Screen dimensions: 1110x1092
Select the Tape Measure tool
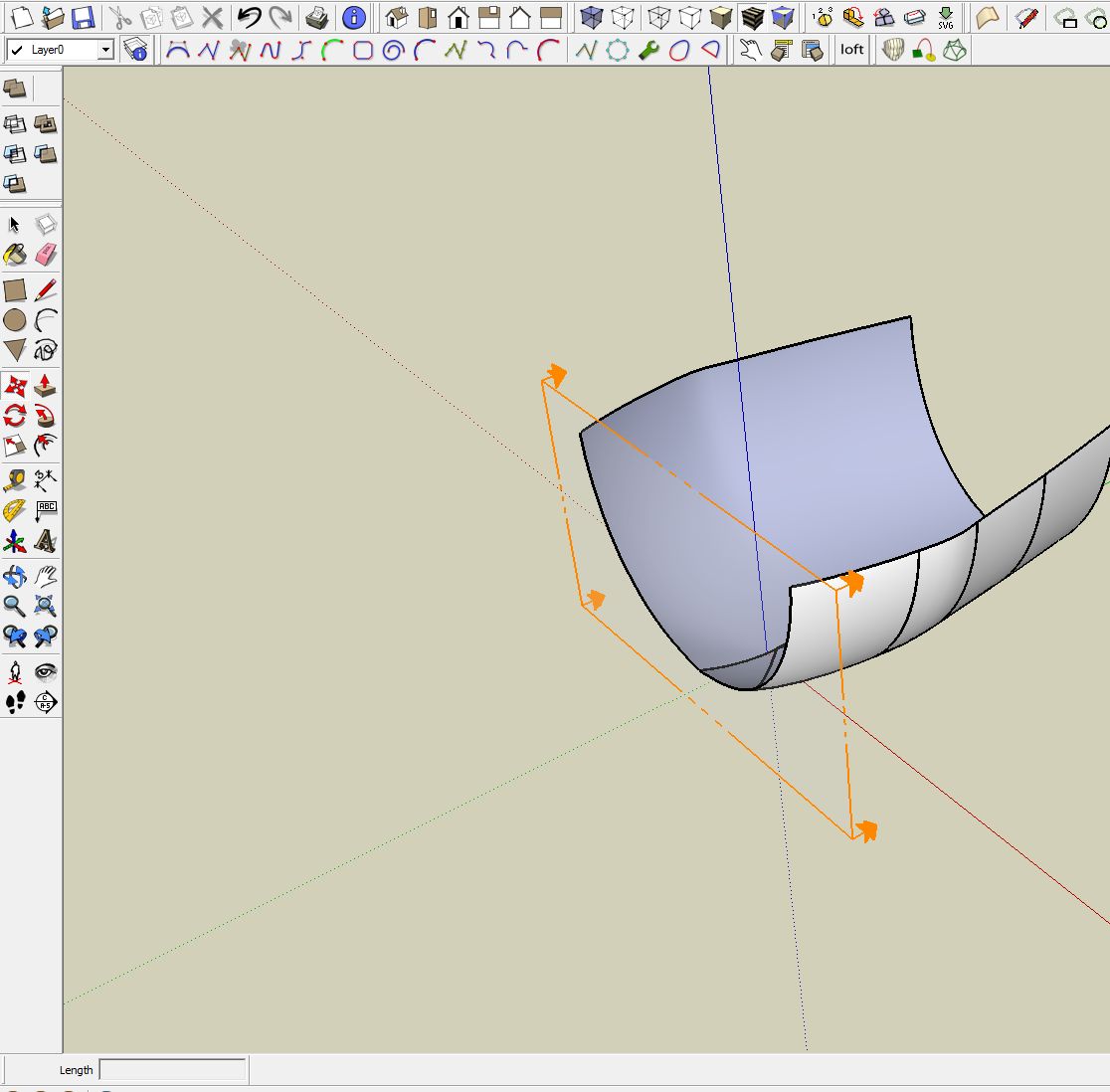15,481
